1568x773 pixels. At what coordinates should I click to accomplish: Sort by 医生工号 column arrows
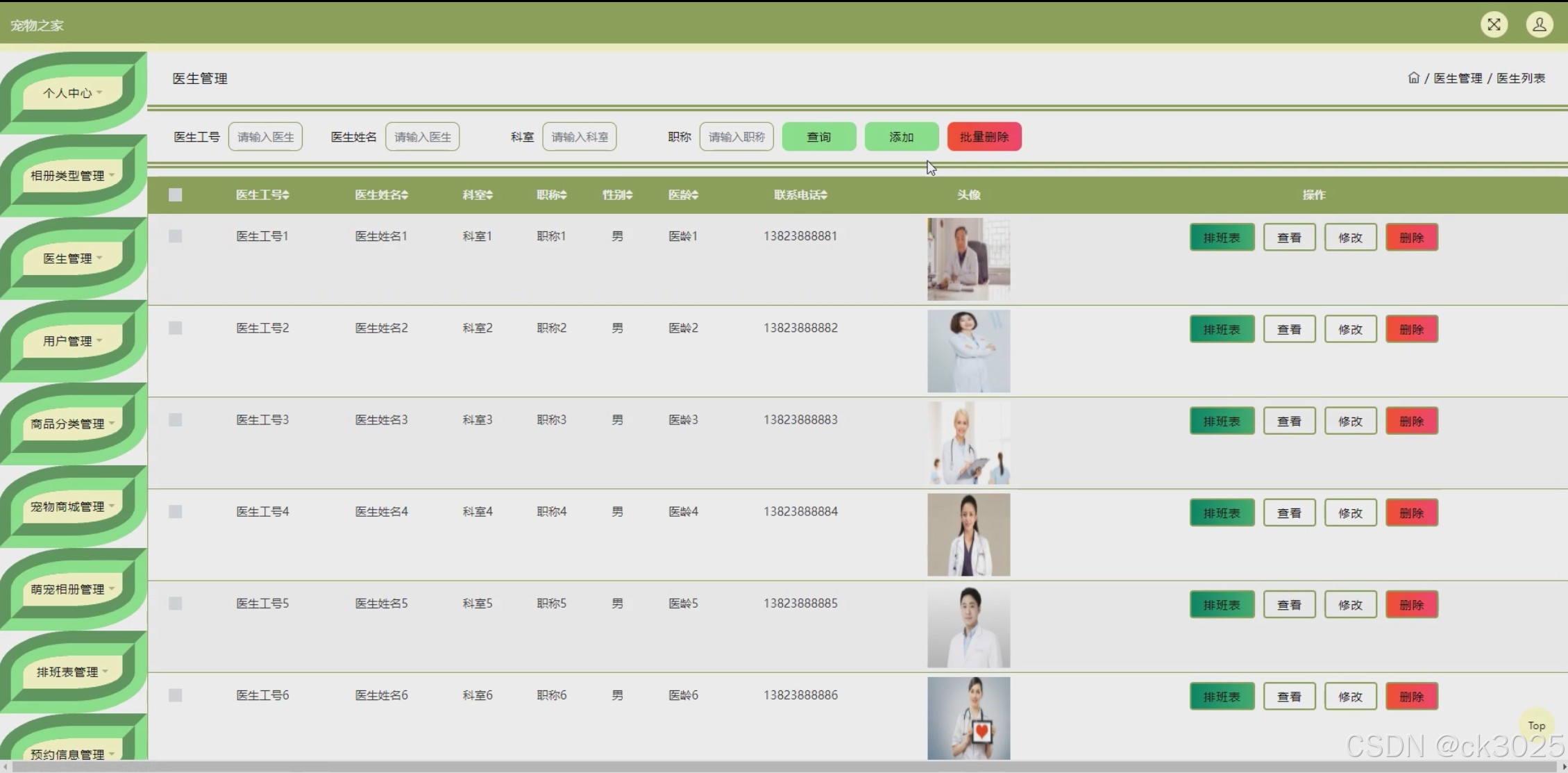point(286,195)
